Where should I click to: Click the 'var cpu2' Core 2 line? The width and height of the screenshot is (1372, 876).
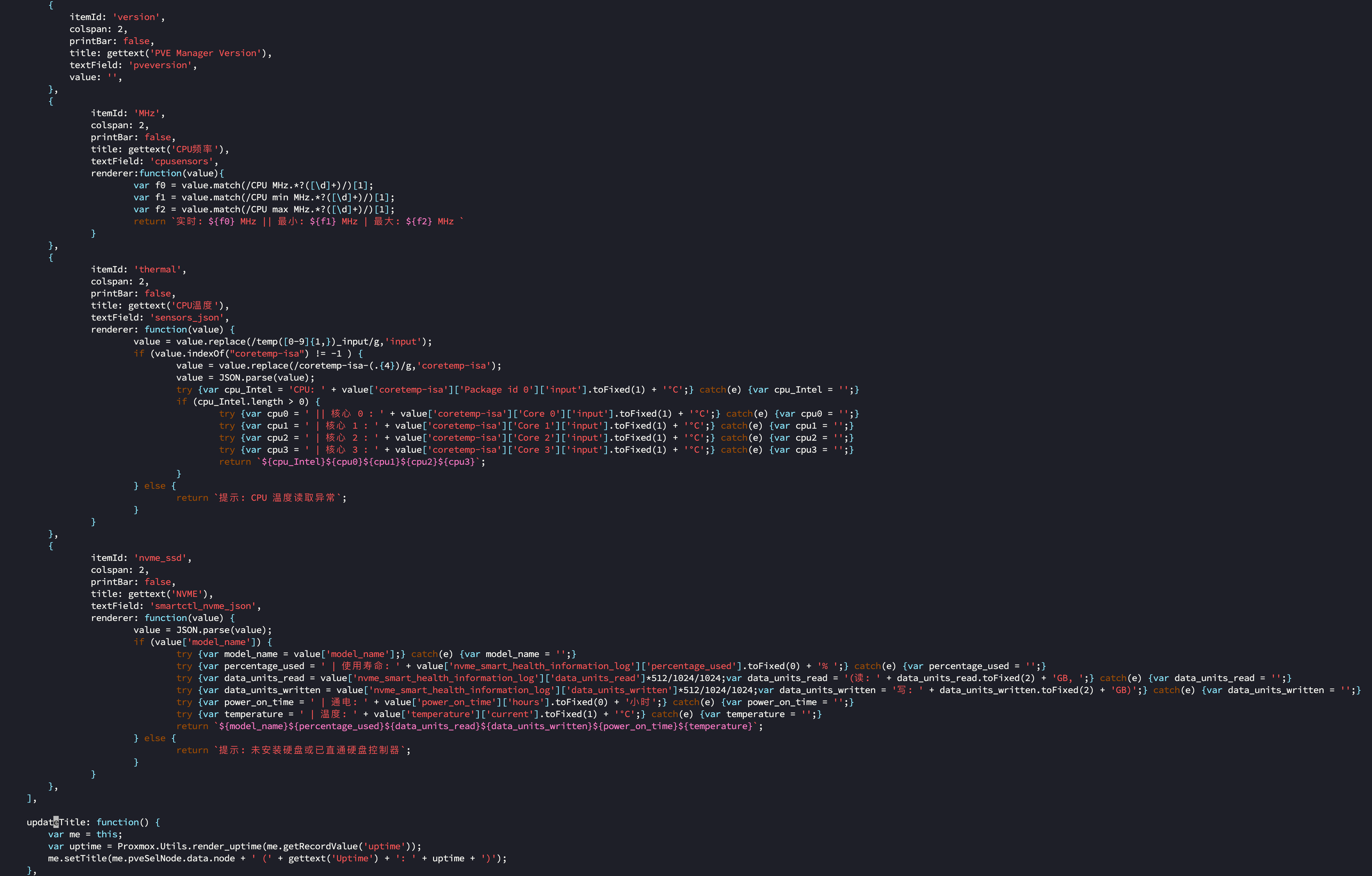(536, 438)
